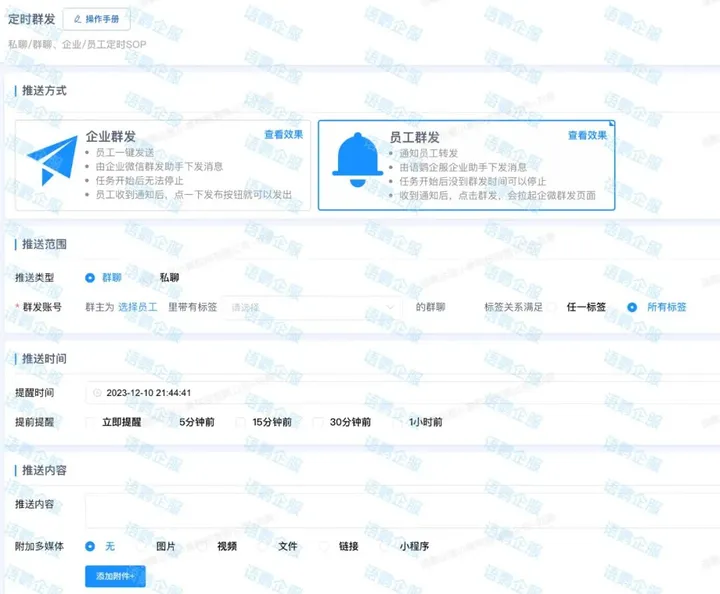Select 图片 as attached media type
Viewport: 720px width, 594px height.
coord(145,546)
